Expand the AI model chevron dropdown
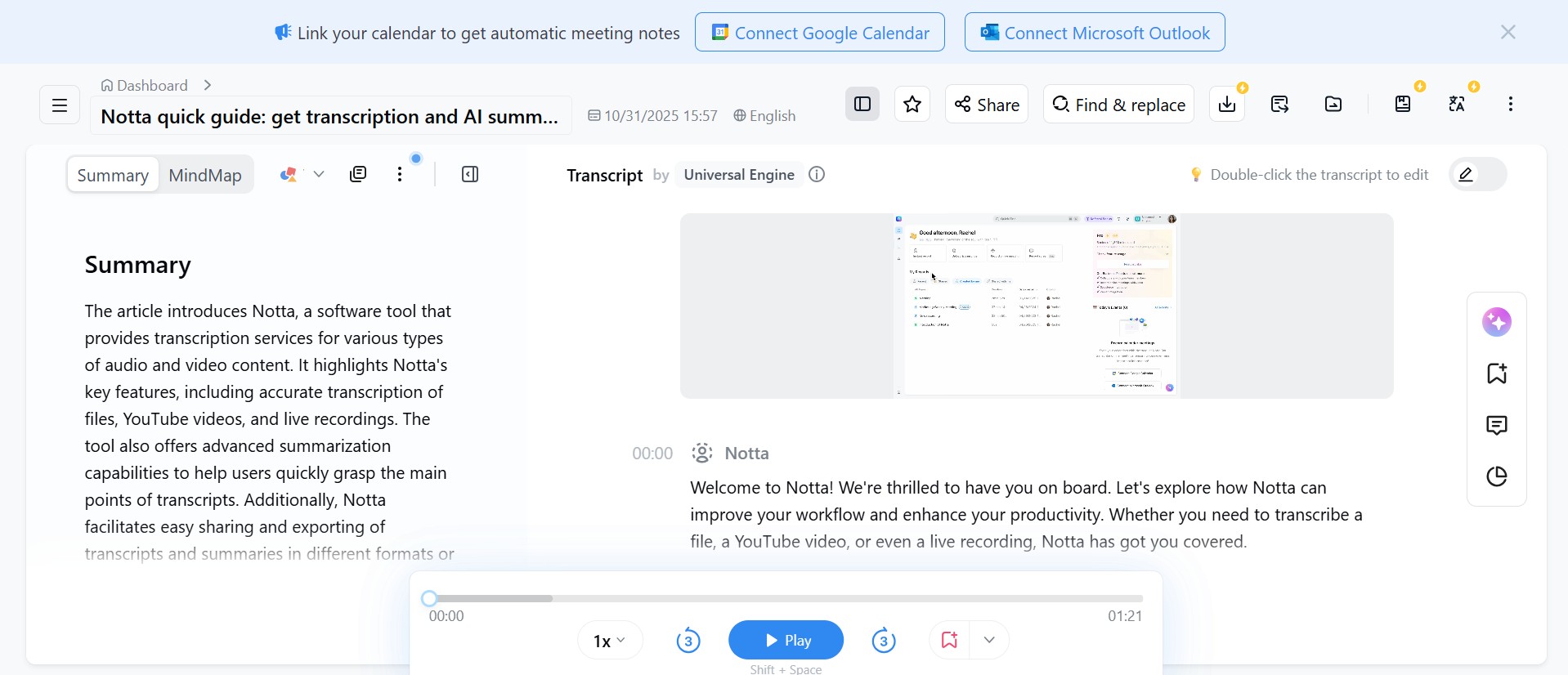Image resolution: width=1568 pixels, height=675 pixels. 319,174
